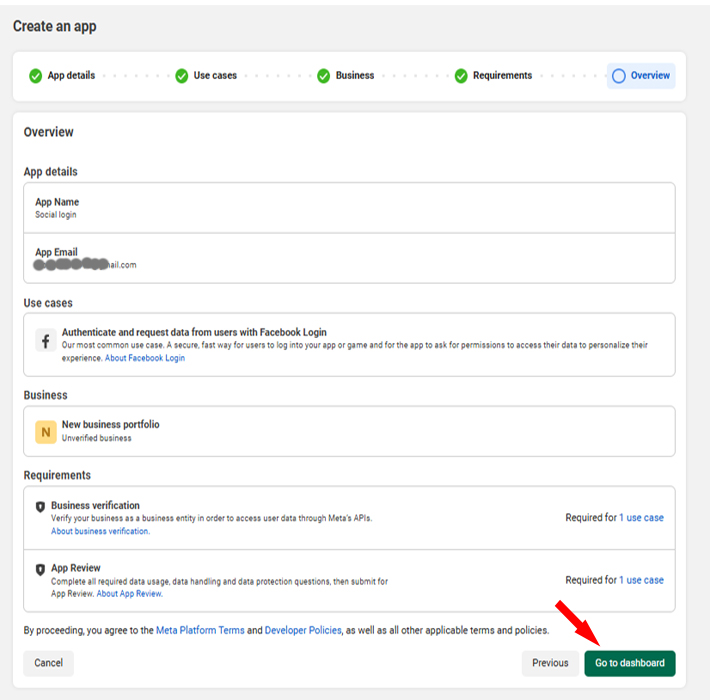Click the shield icon beside Business verification
The width and height of the screenshot is (710, 700).
click(40, 507)
